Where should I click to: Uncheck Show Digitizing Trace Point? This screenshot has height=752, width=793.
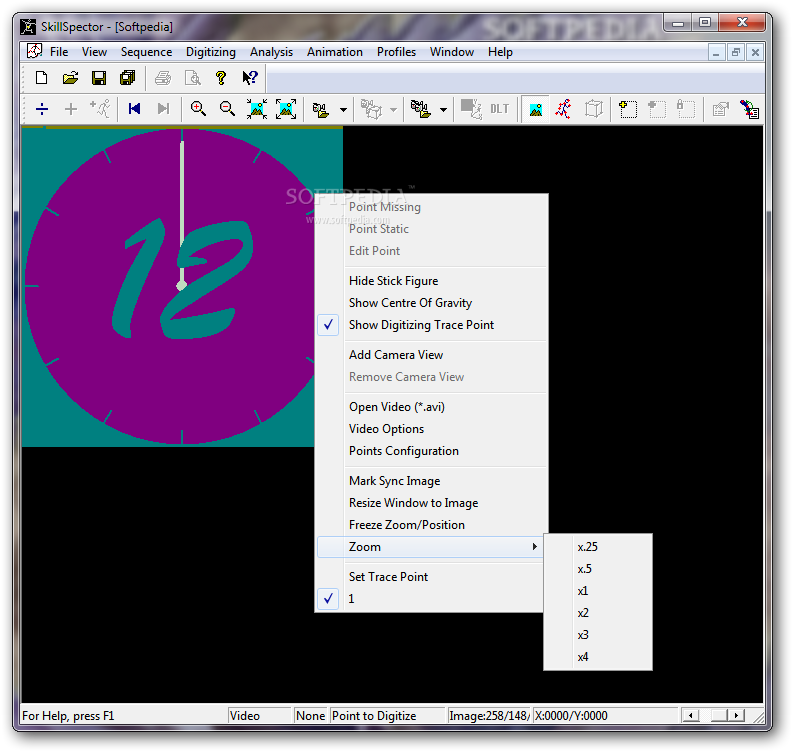pos(431,325)
